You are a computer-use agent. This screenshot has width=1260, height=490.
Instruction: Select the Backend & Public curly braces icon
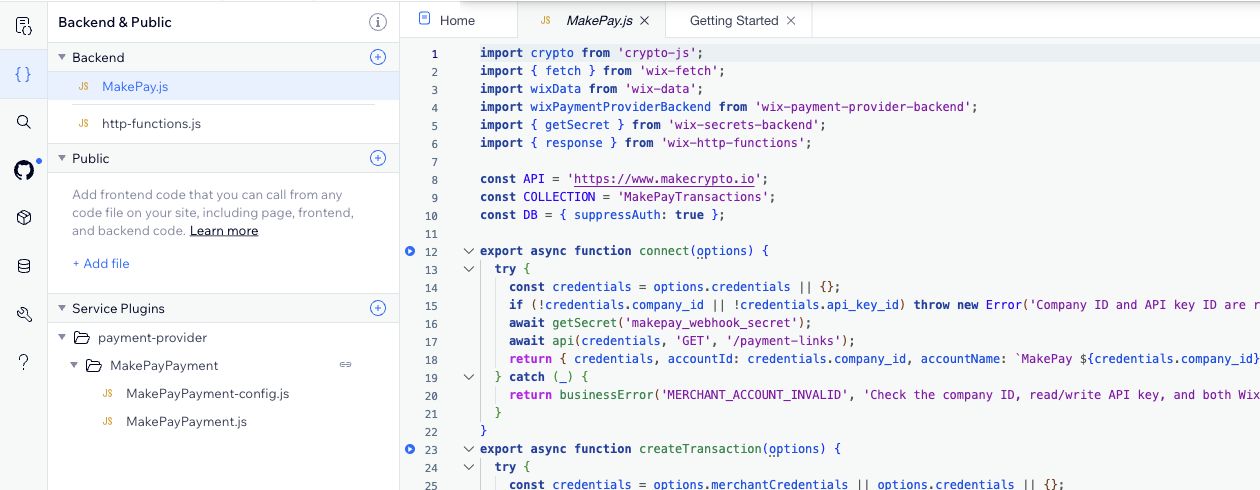coord(24,74)
